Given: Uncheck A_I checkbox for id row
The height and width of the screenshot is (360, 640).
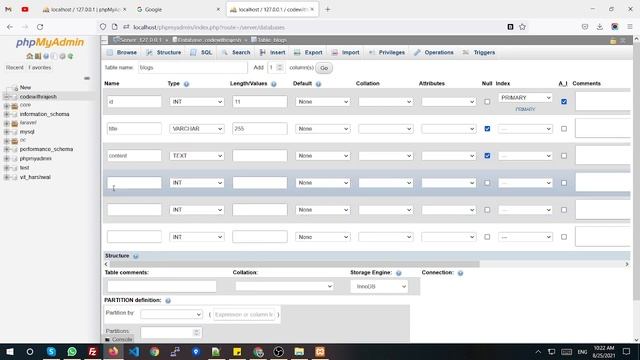Looking at the screenshot, I should click(564, 102).
